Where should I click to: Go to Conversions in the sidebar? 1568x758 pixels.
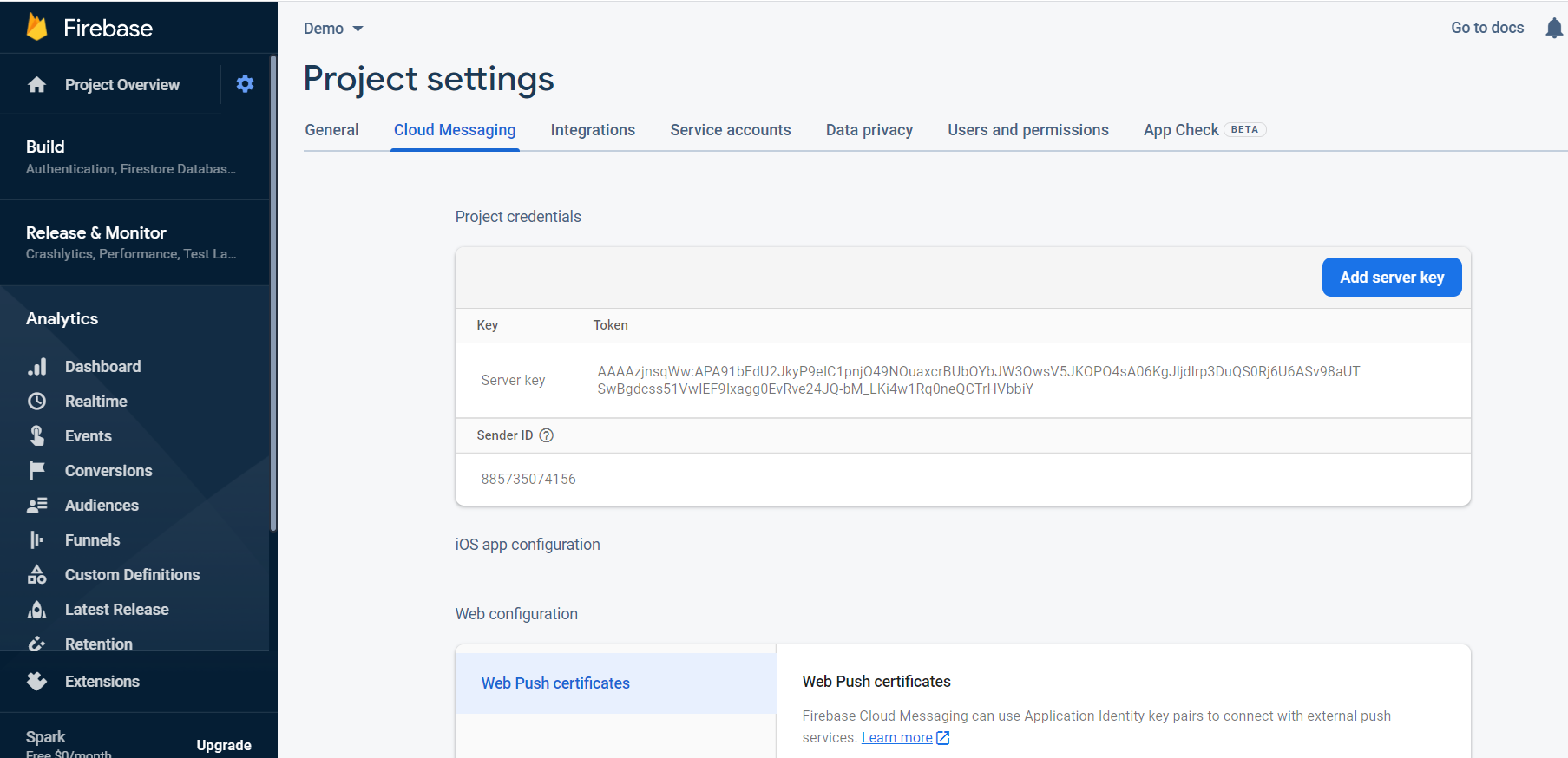pyautogui.click(x=108, y=471)
